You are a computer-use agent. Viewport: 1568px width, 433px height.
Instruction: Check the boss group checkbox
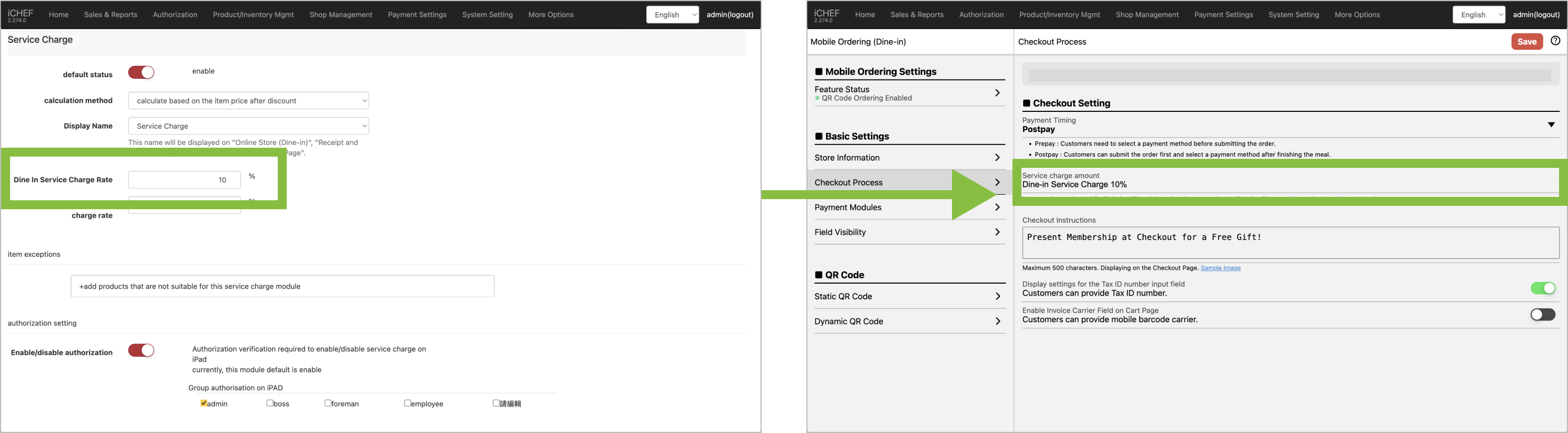click(270, 403)
